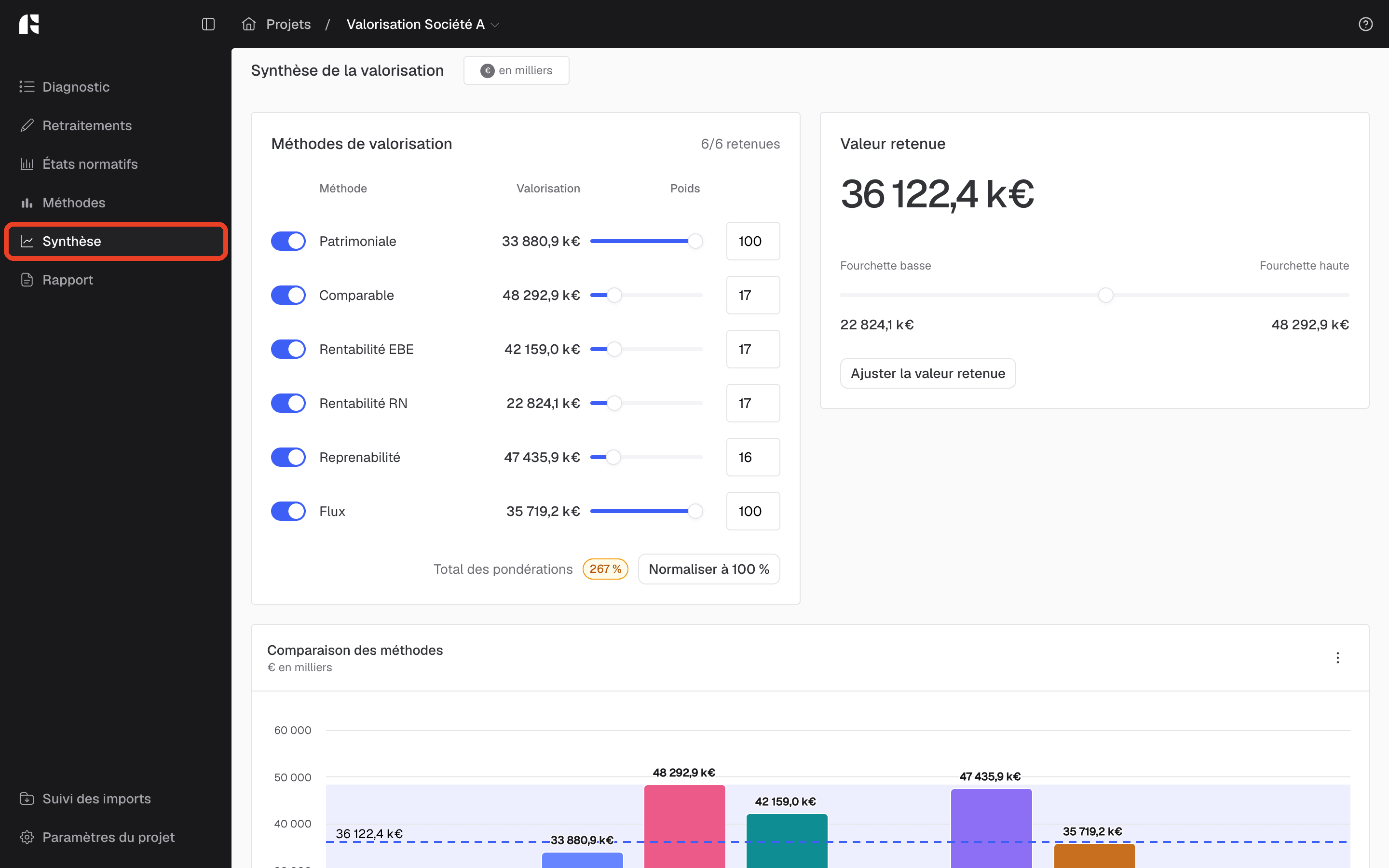The width and height of the screenshot is (1389, 868).
Task: Click the euro icon in the units button
Action: coord(487,70)
